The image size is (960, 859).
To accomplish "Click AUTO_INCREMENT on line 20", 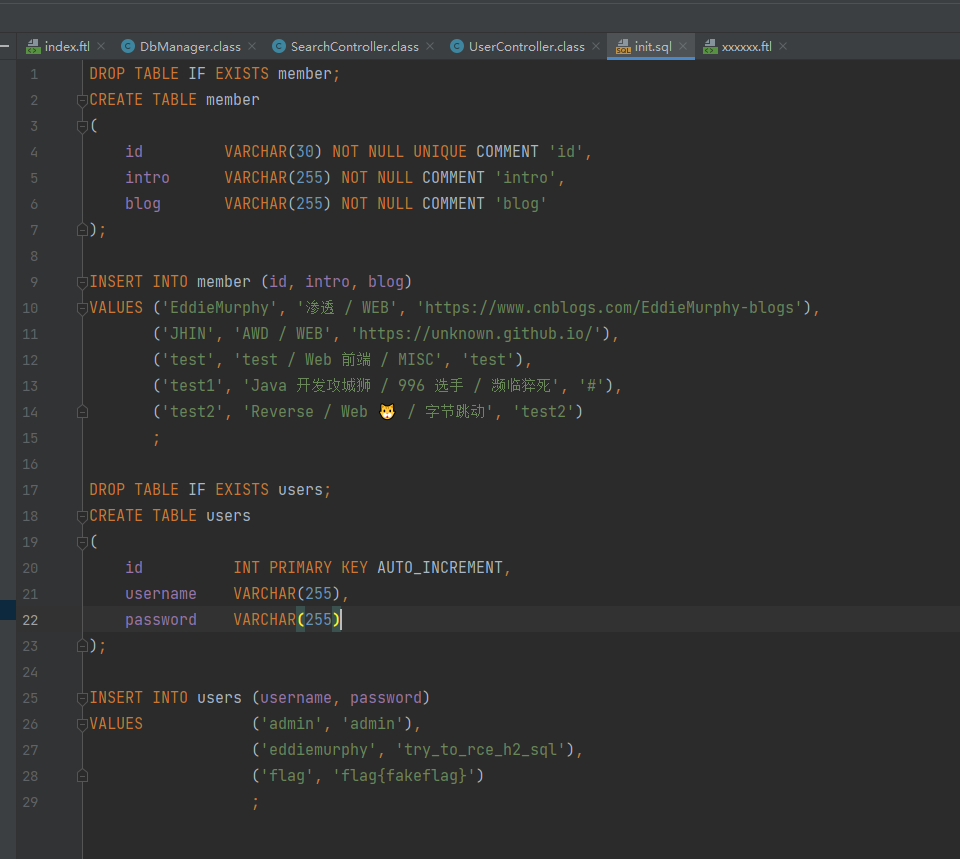I will click(440, 568).
